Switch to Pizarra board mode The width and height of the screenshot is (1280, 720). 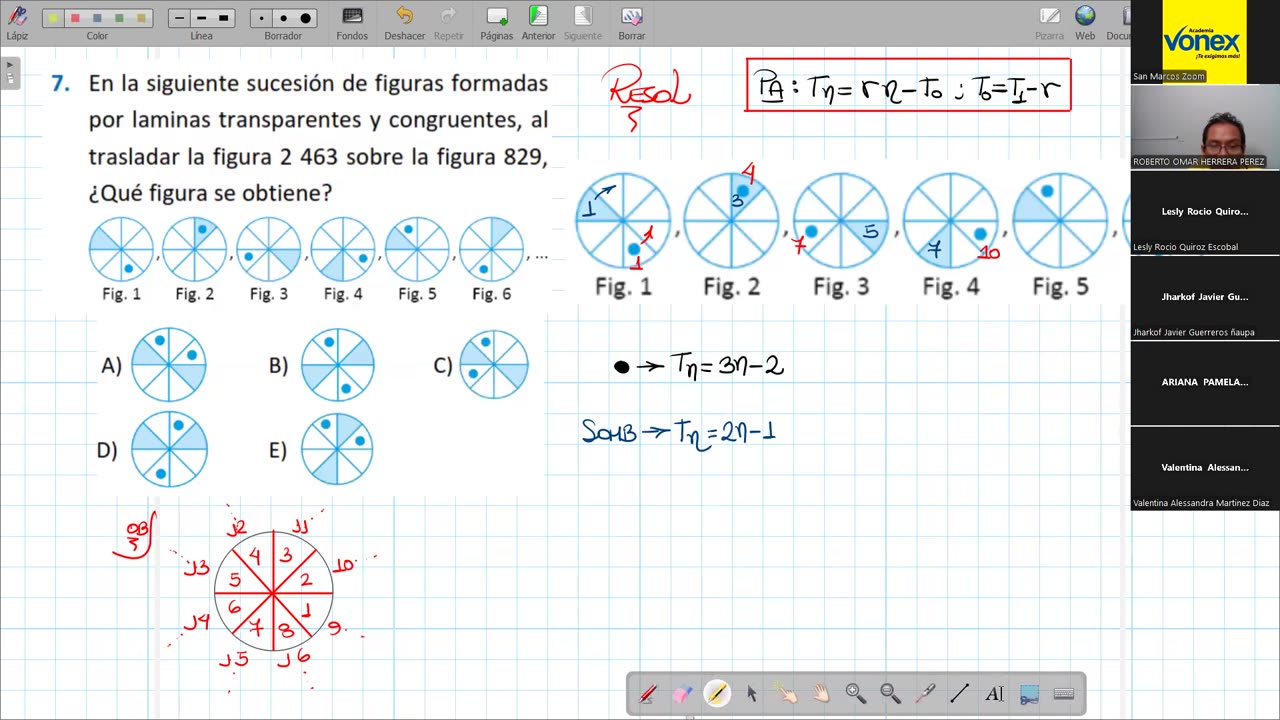coord(1049,22)
